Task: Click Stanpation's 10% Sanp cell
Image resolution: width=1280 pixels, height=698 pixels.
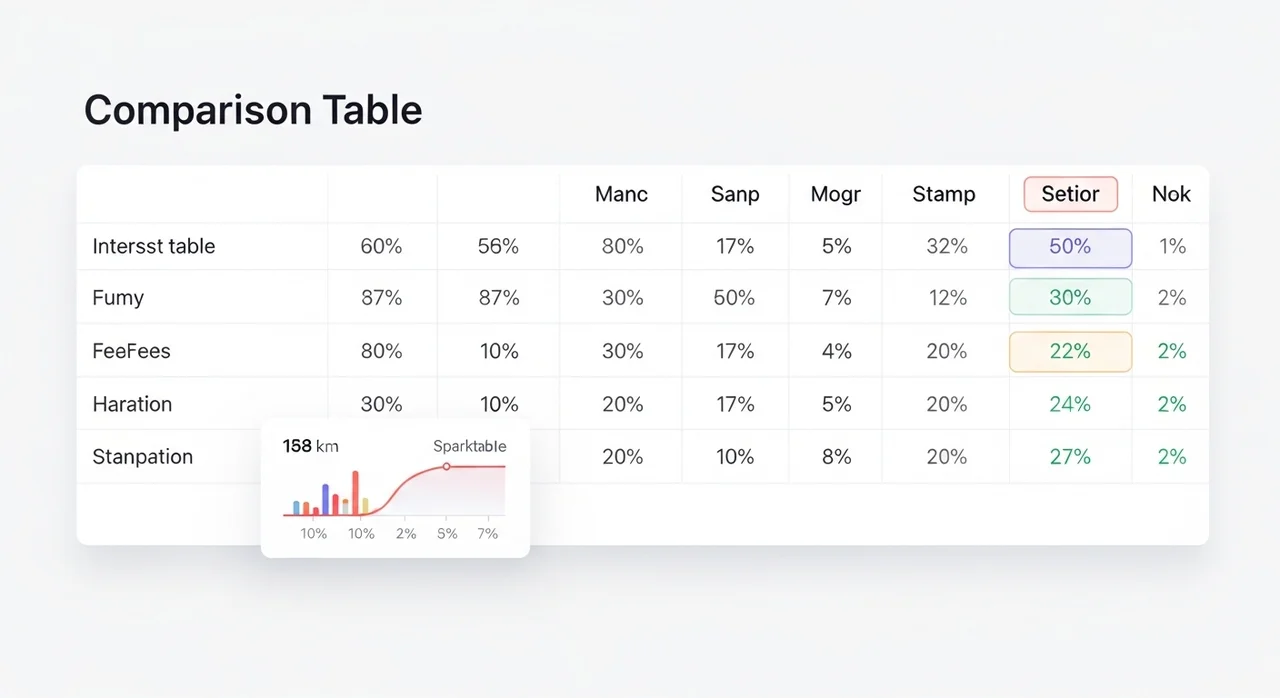Action: point(735,457)
